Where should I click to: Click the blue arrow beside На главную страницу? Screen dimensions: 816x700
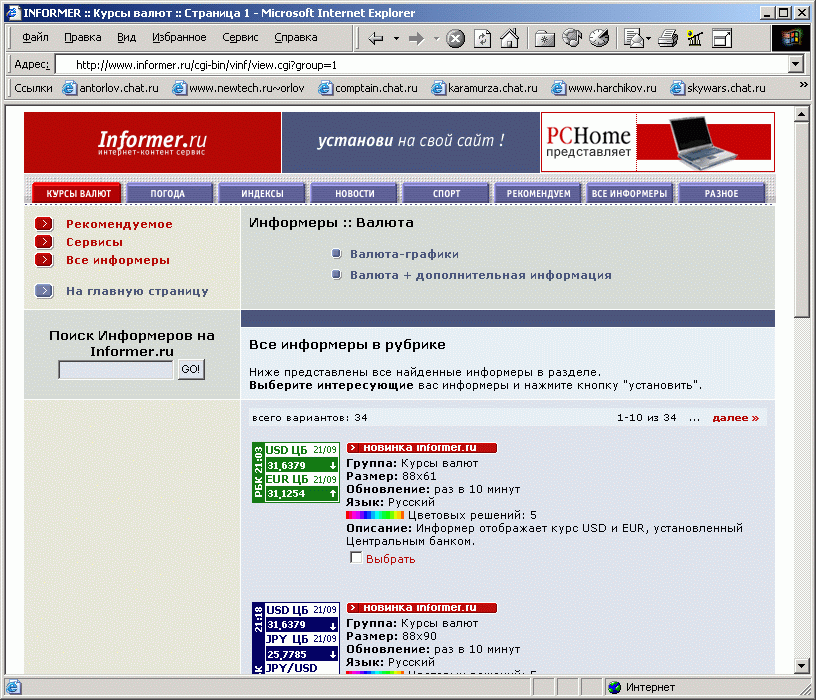(44, 291)
